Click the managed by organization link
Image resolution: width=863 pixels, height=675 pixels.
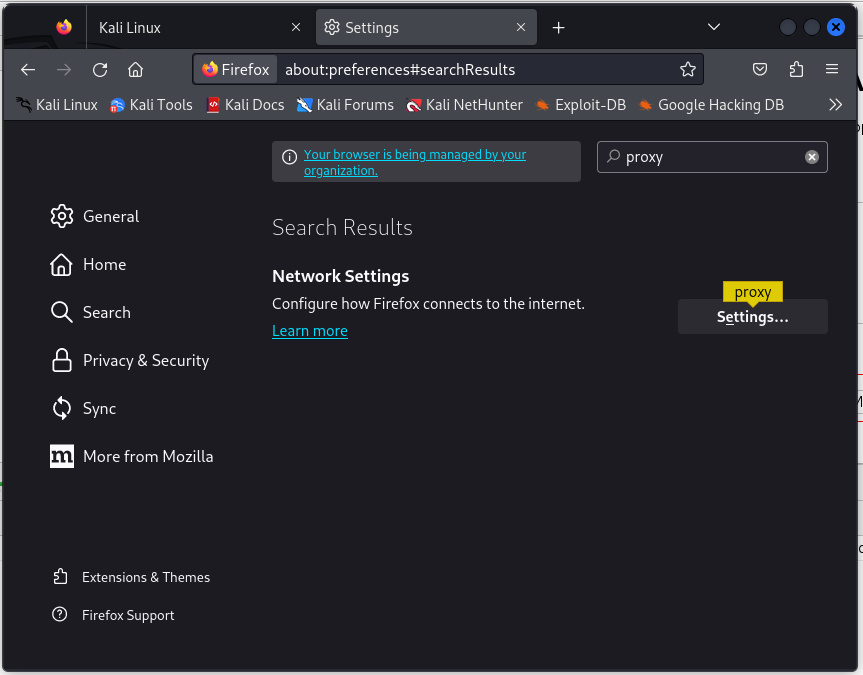(415, 162)
